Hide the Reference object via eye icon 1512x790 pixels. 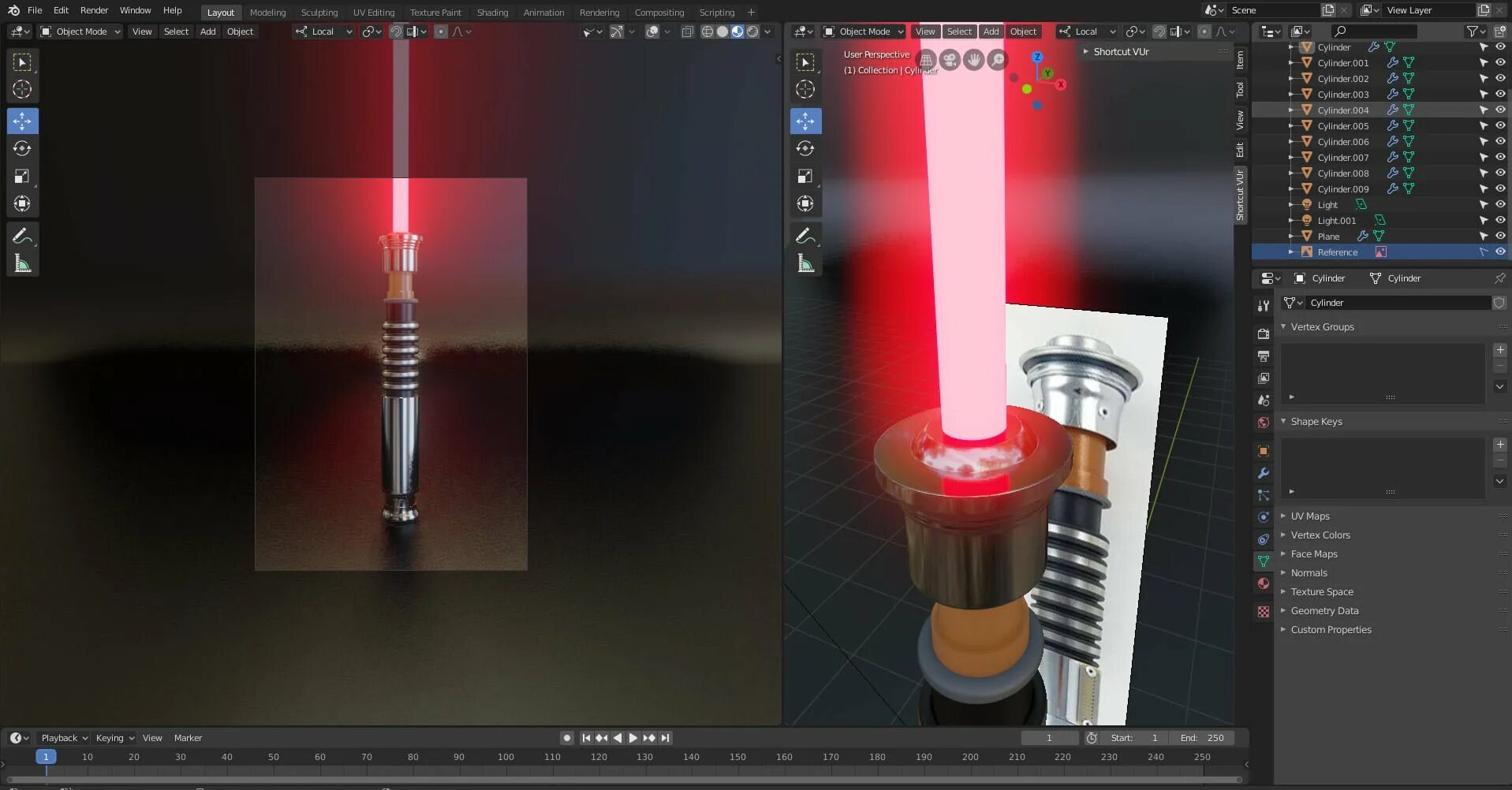point(1500,252)
